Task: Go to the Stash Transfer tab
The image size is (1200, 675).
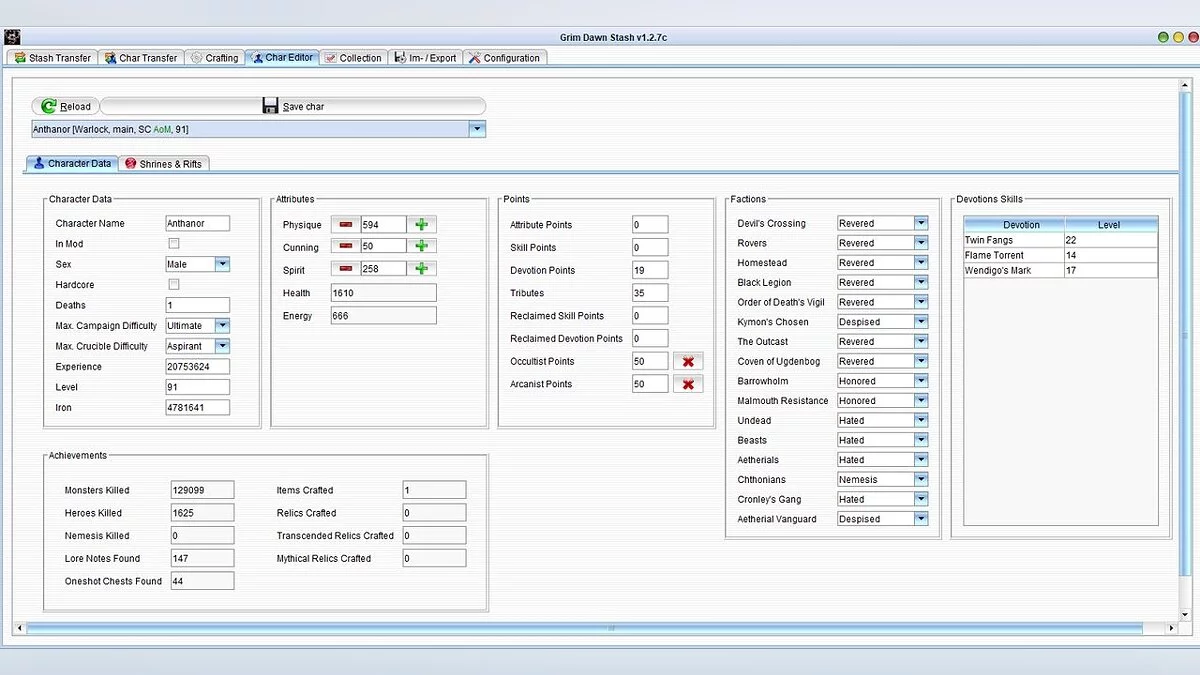Action: tap(53, 58)
